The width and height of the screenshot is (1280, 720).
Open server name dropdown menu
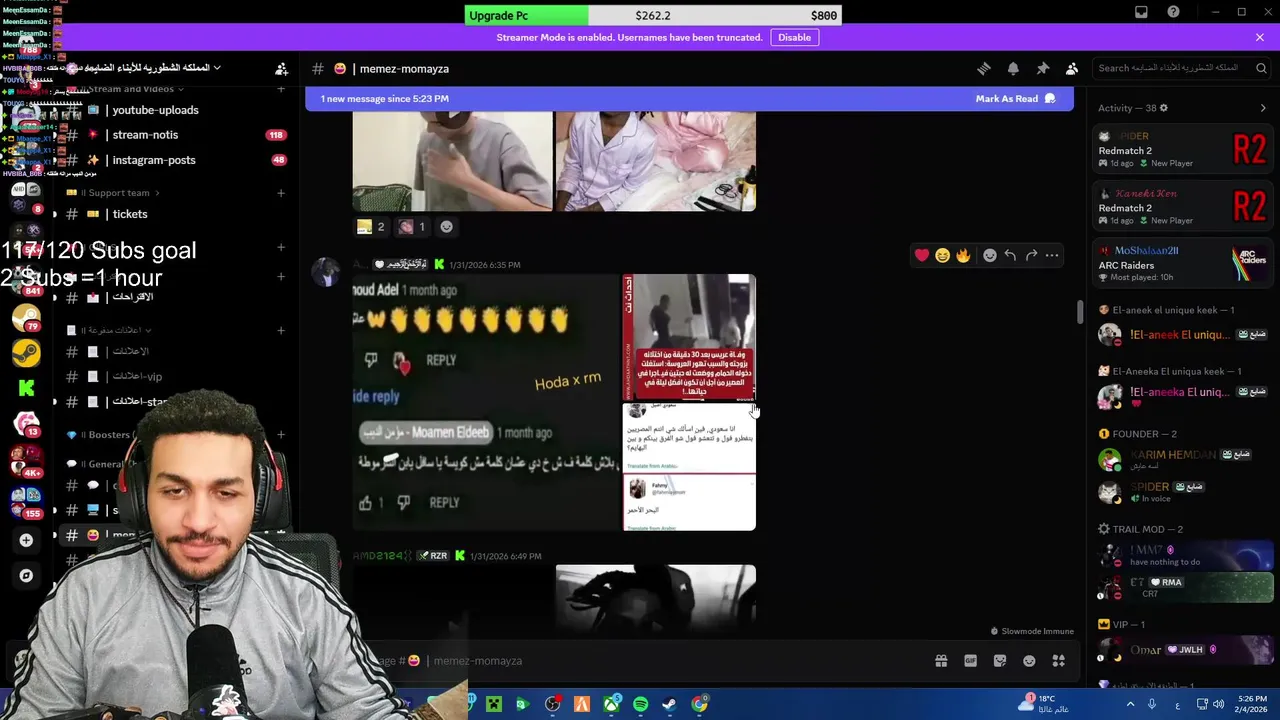click(152, 68)
